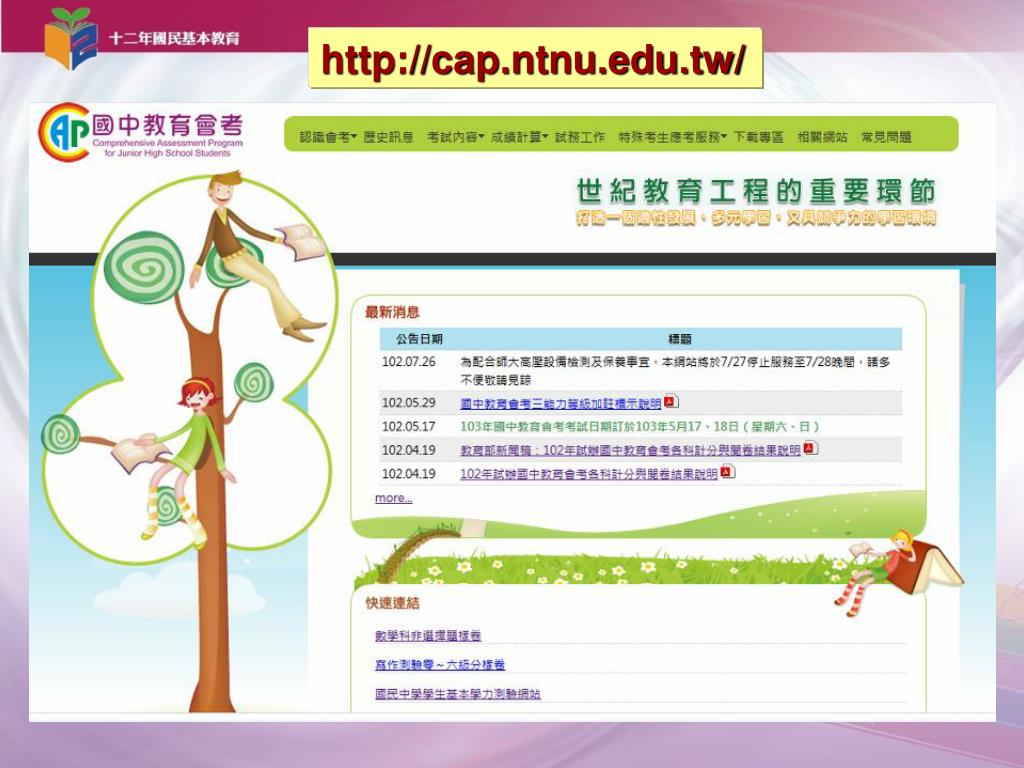Expand the 認識會考 dropdown menu
Screen dimensions: 1024x768
coord(328,137)
